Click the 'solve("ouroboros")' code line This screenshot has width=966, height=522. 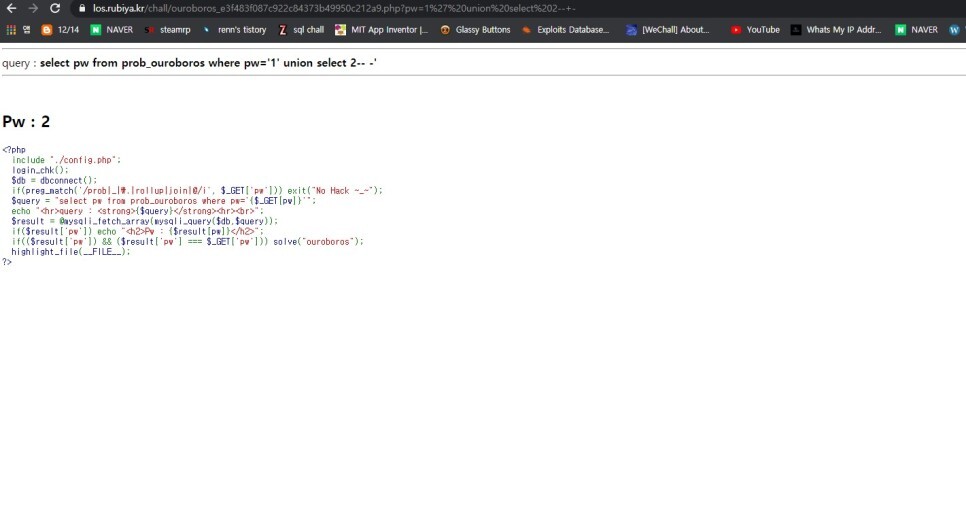(188, 242)
